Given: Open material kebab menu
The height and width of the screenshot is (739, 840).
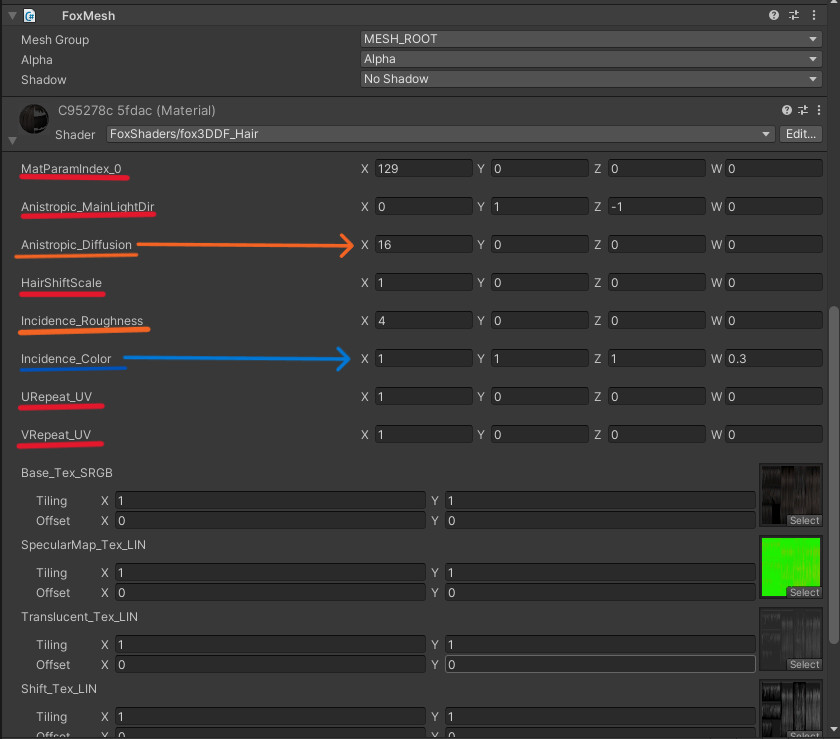Looking at the screenshot, I should (x=819, y=110).
